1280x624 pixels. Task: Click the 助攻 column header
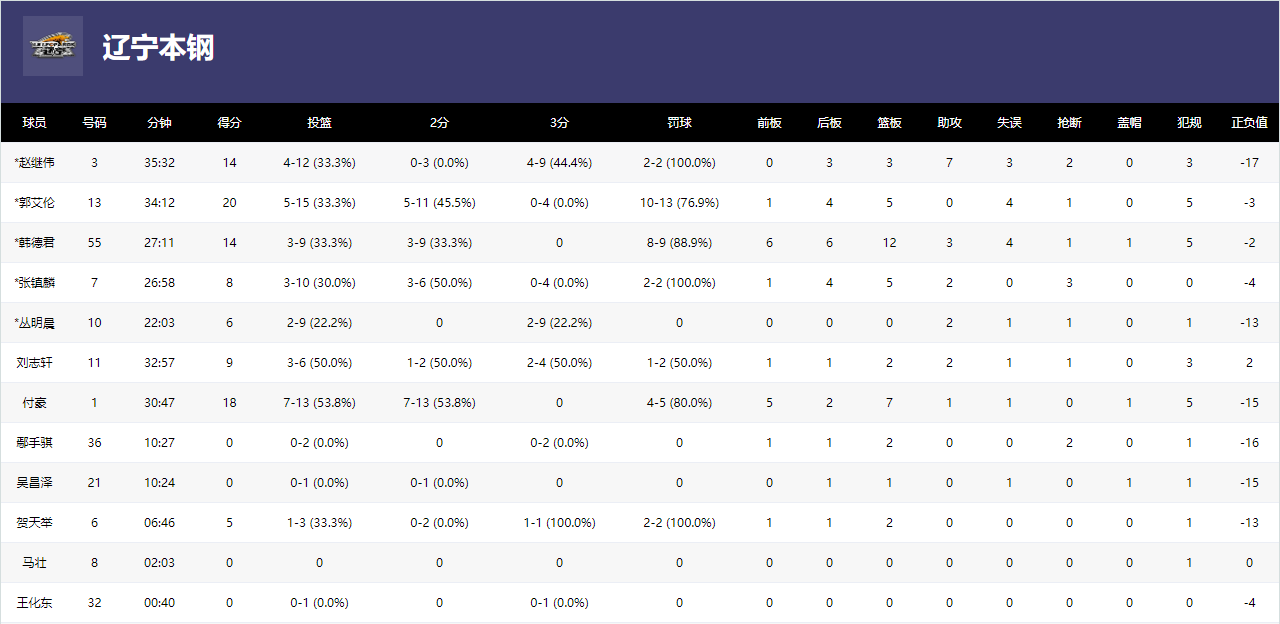[x=950, y=123]
